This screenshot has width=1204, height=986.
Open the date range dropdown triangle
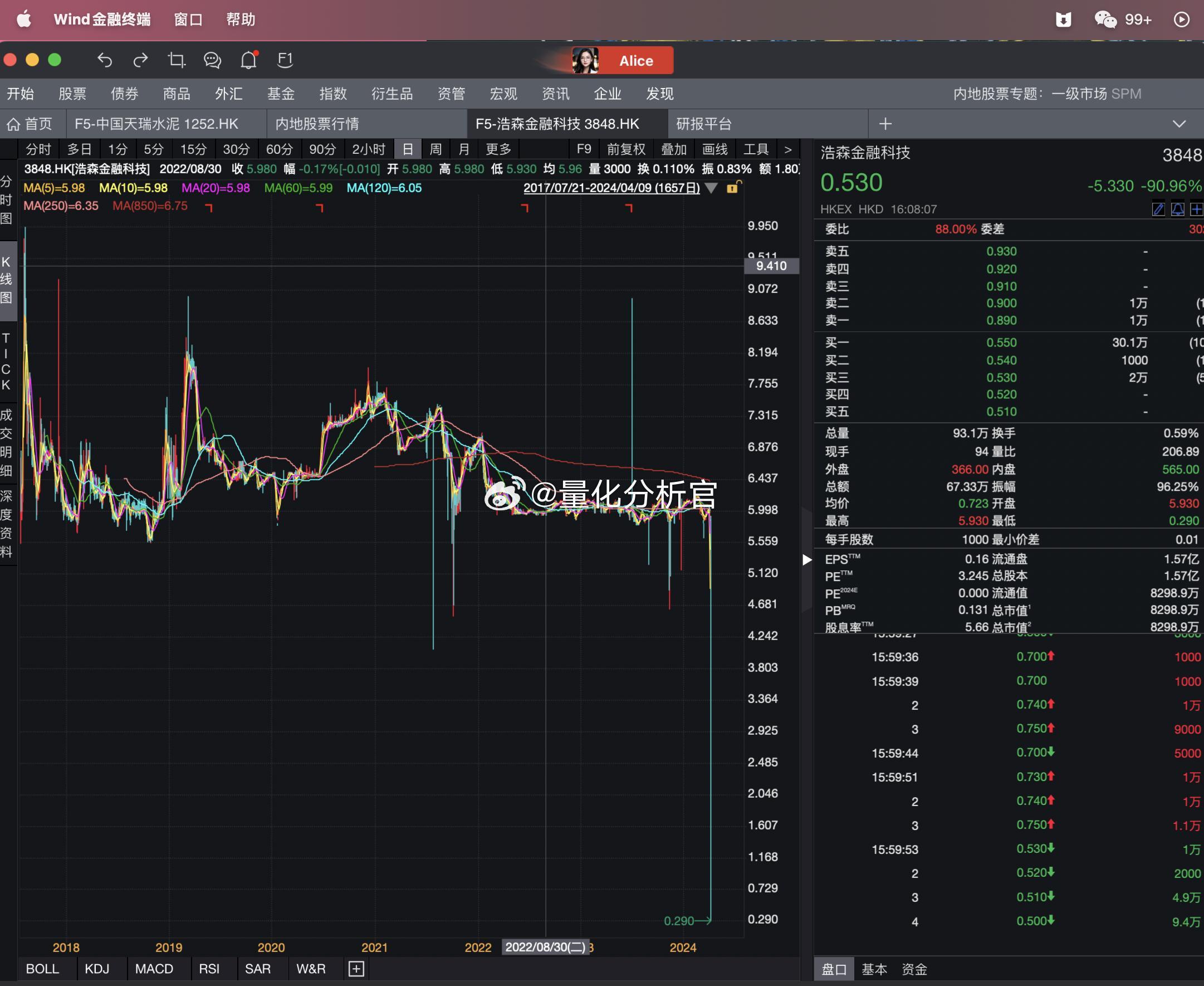point(711,188)
